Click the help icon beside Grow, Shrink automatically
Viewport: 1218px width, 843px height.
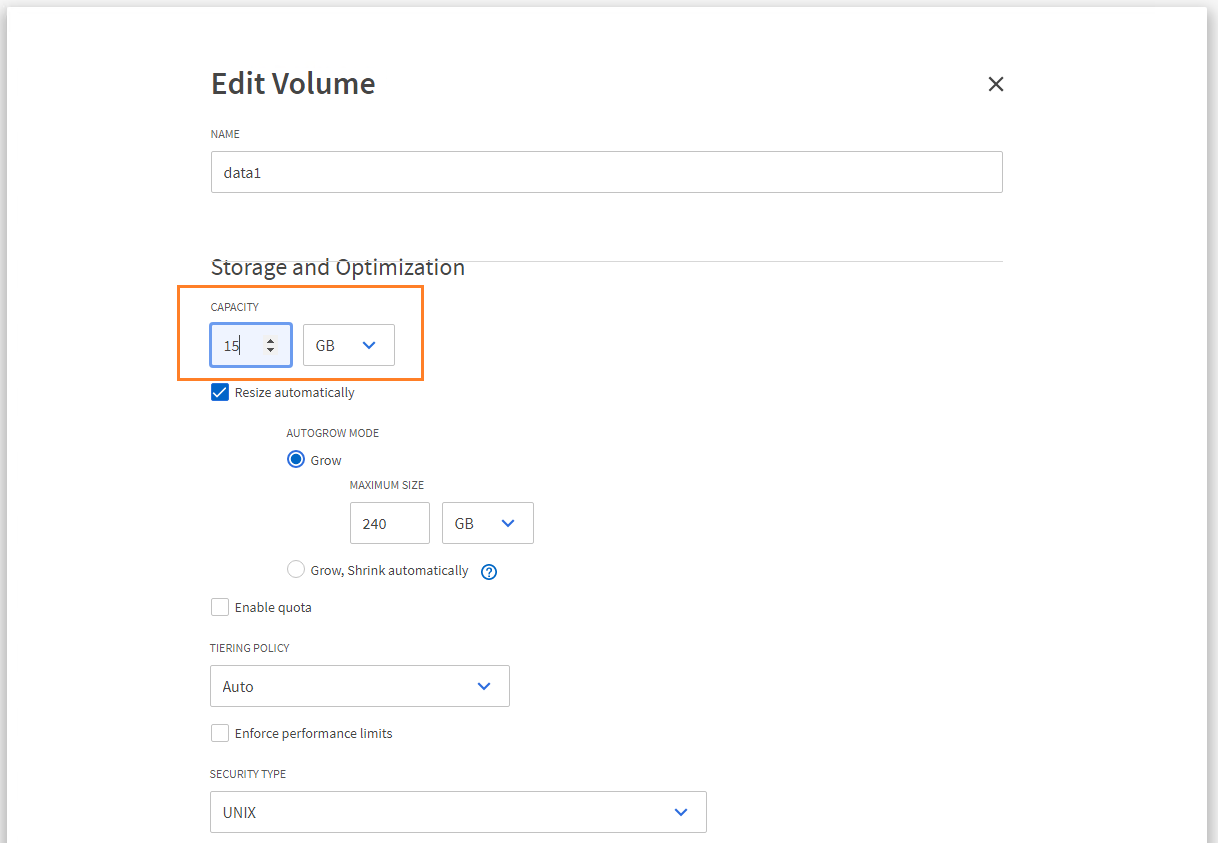[x=489, y=572]
